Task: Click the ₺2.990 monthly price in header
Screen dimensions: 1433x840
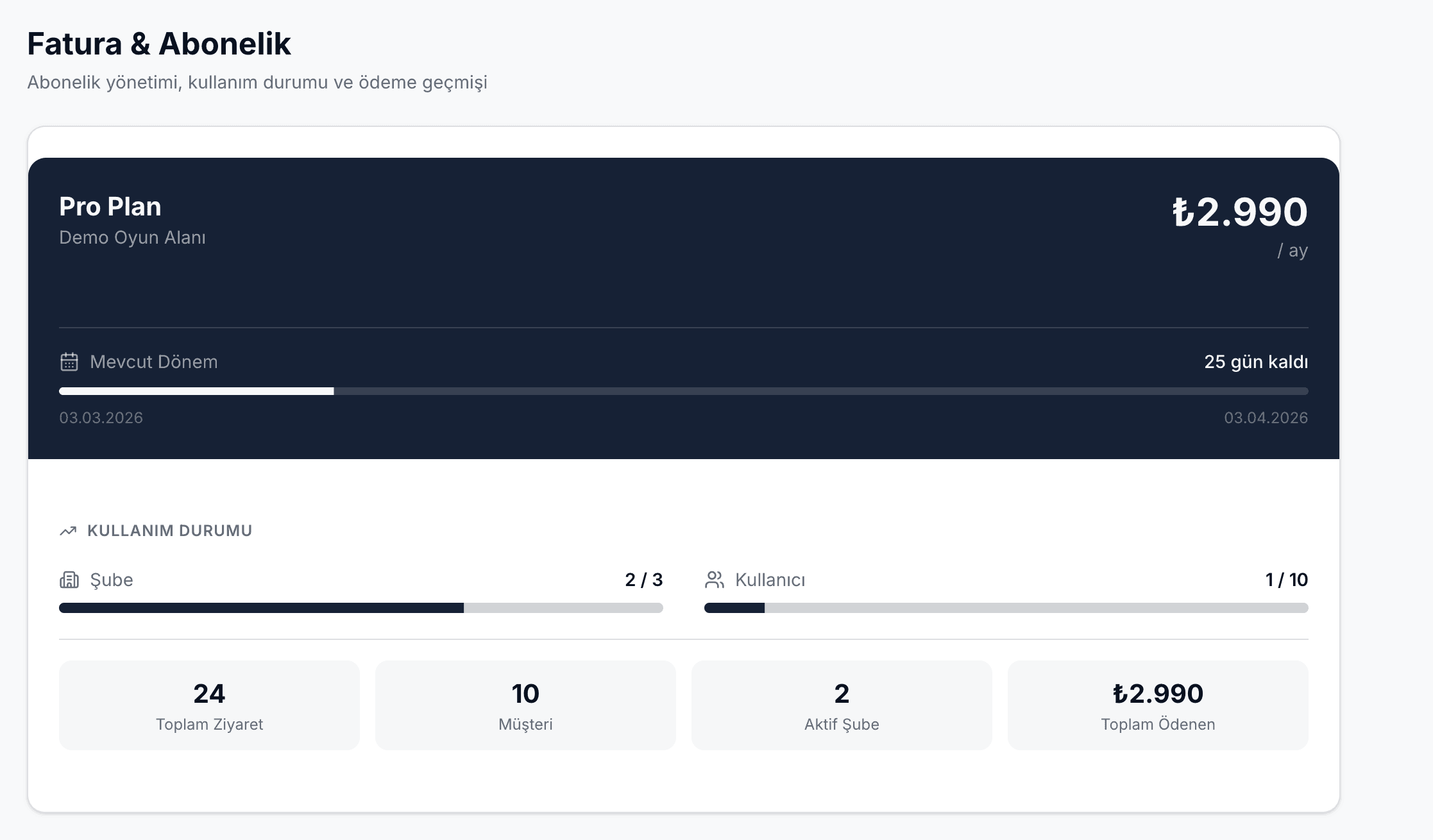Action: [x=1239, y=212]
